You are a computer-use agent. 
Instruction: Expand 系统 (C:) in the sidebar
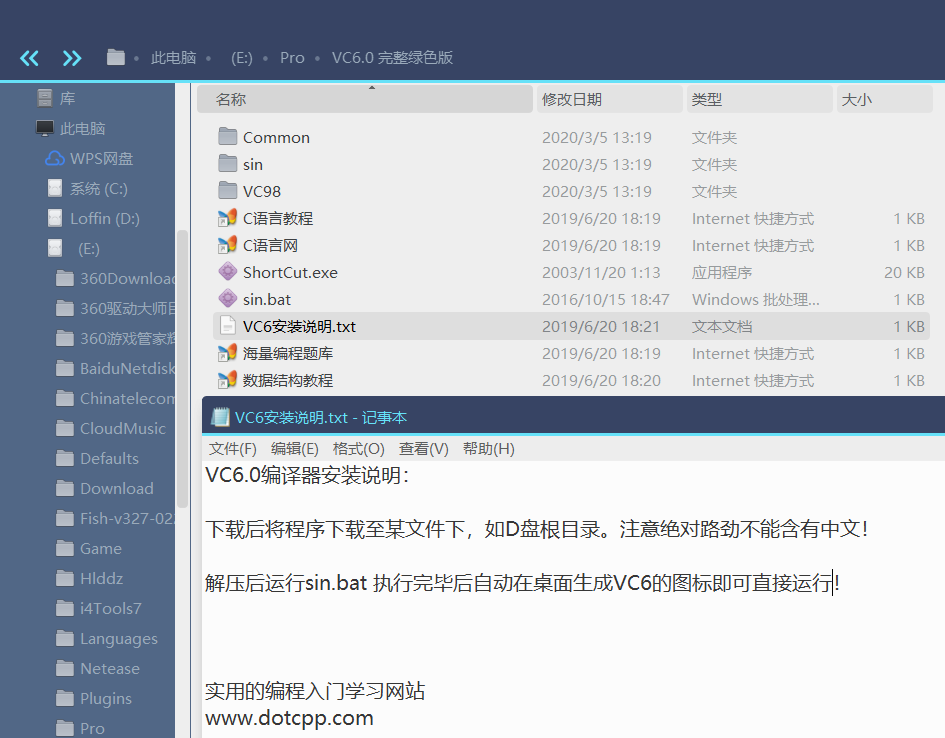[x=38, y=188]
